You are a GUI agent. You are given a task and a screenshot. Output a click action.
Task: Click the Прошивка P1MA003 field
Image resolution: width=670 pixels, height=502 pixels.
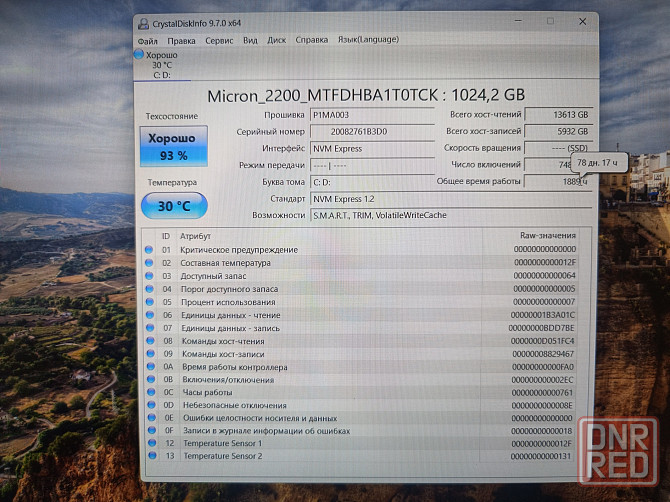click(x=371, y=116)
